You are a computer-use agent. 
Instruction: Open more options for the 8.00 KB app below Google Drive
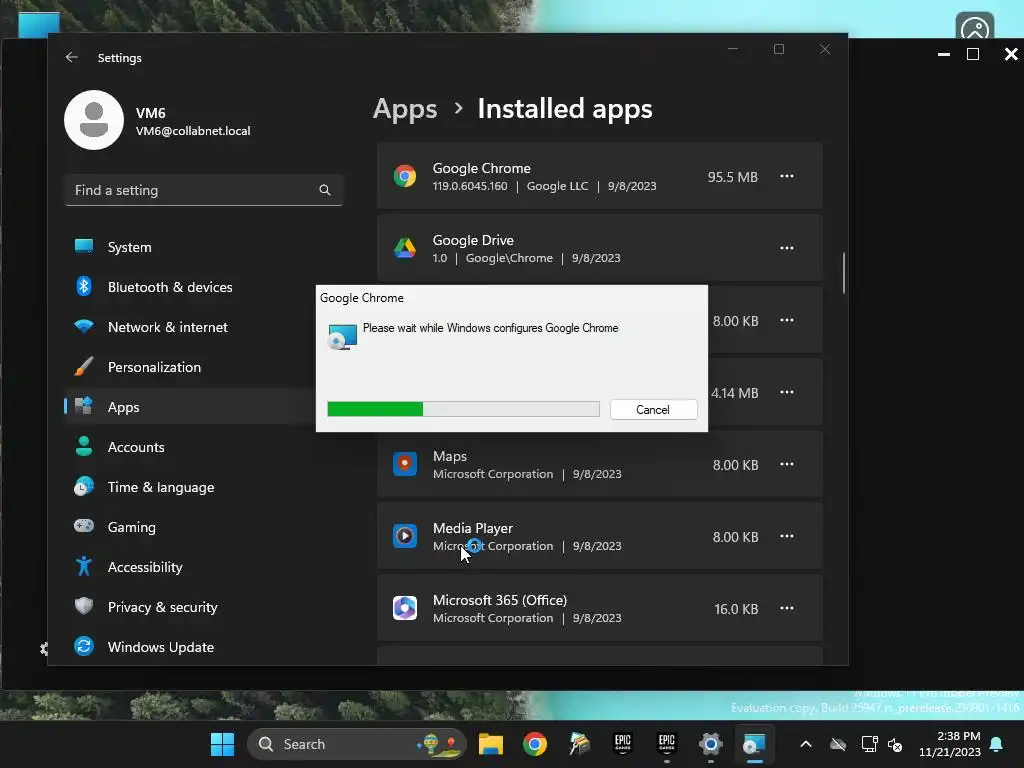[787, 320]
